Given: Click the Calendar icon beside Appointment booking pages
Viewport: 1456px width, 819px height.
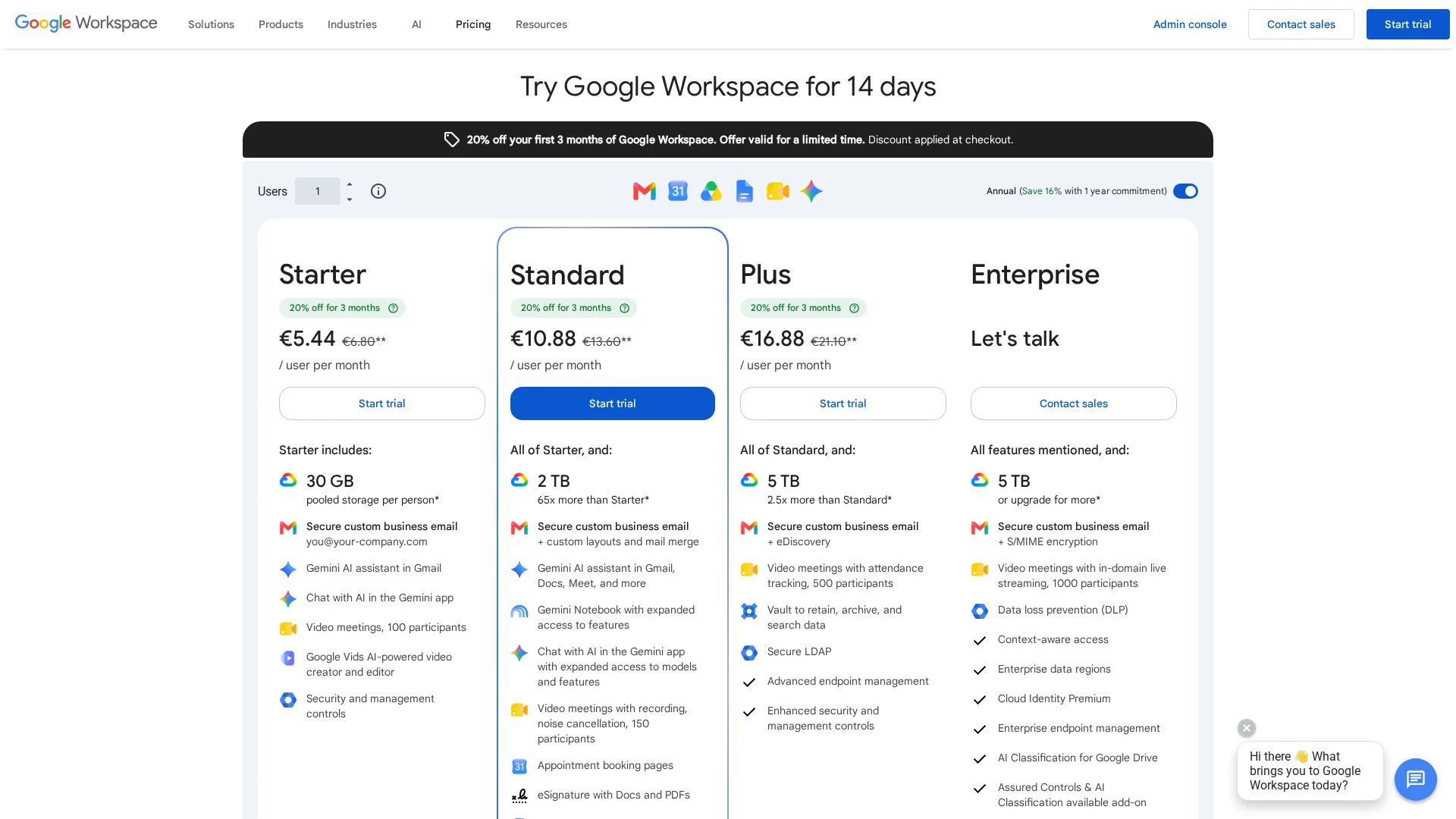Looking at the screenshot, I should tap(519, 767).
